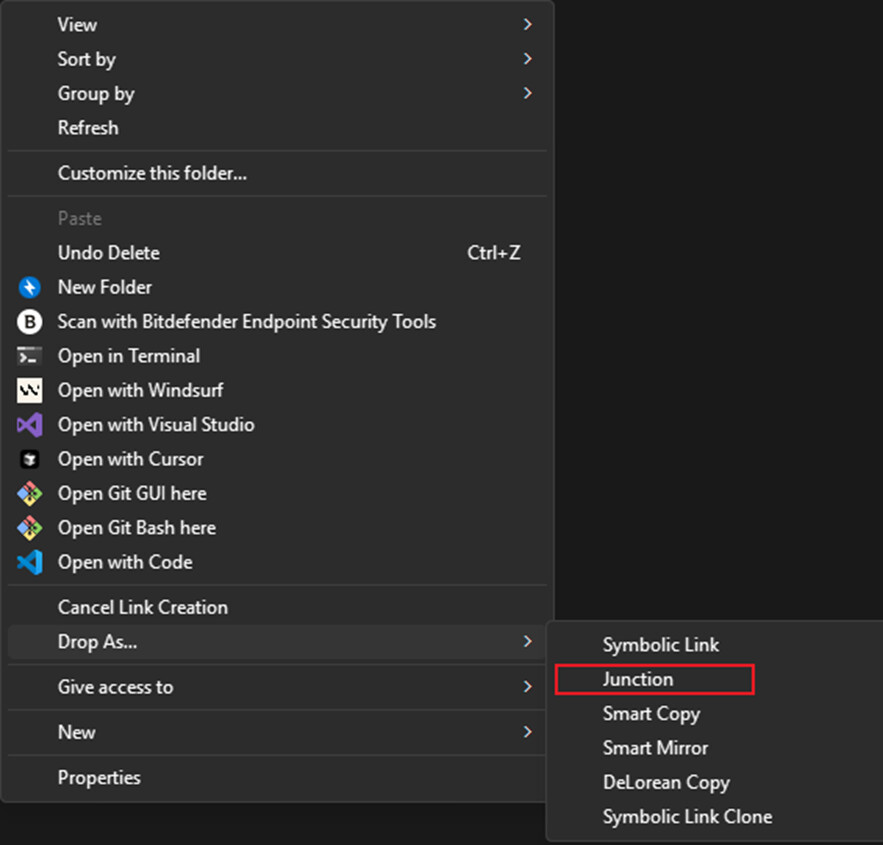Click the Terminal icon
Image resolution: width=883 pixels, height=845 pixels.
(29, 356)
